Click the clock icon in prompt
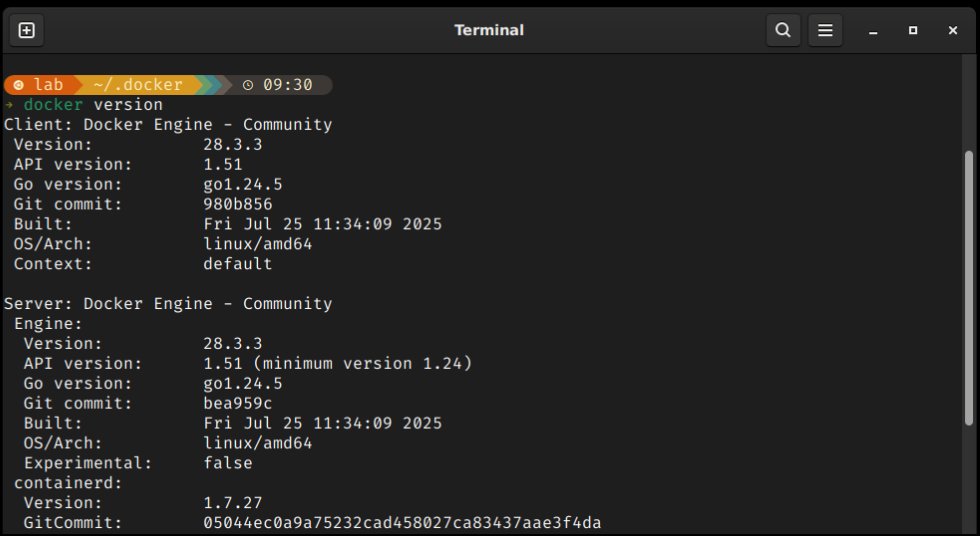This screenshot has height=536, width=980. pyautogui.click(x=248, y=85)
